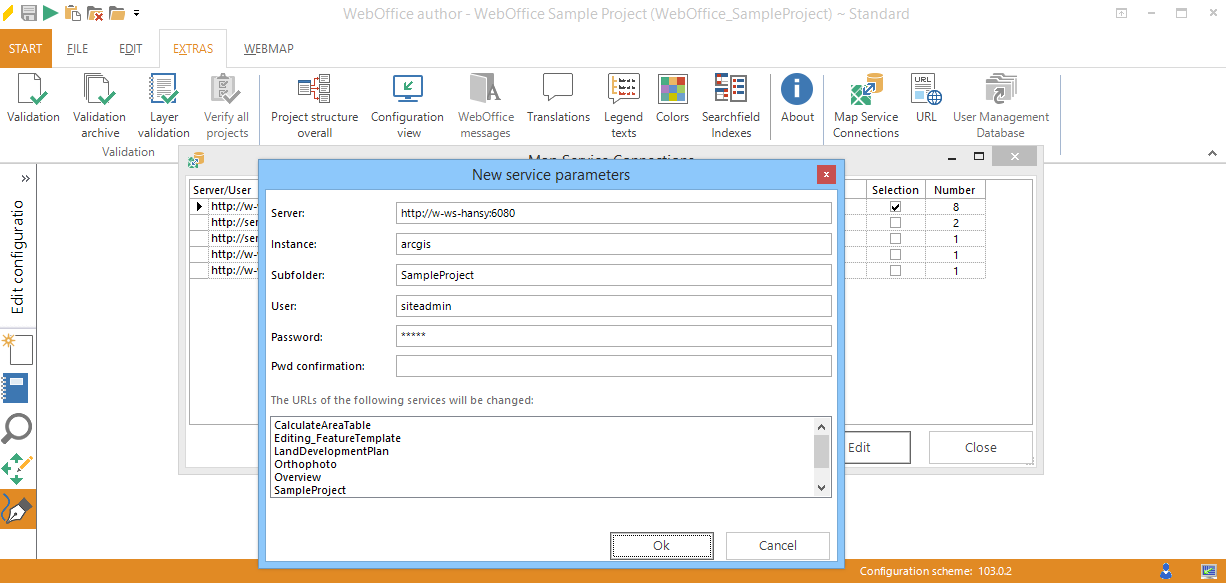1226x583 pixels.
Task: Open Map Service Connections
Action: [x=865, y=103]
